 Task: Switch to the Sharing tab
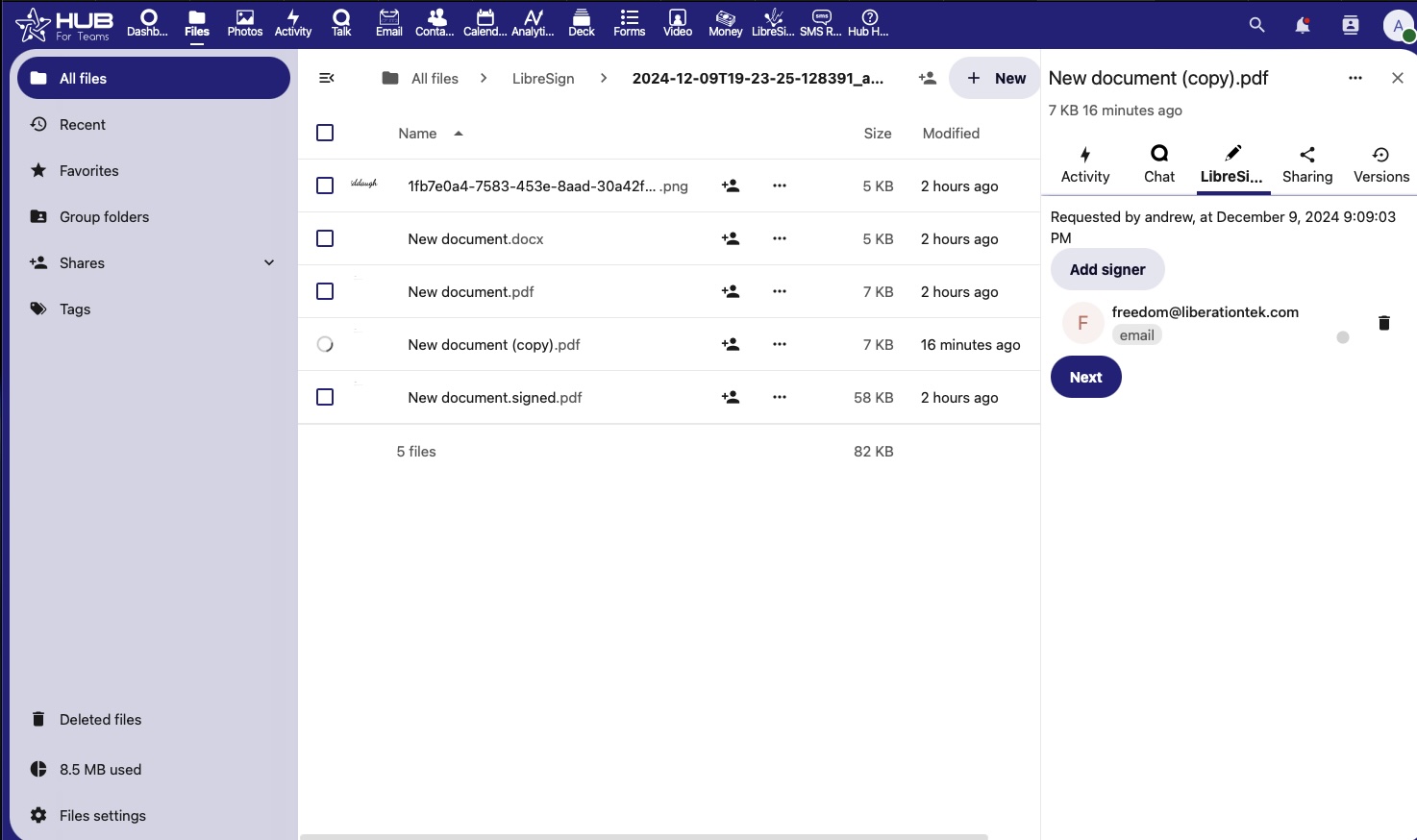(1306, 164)
